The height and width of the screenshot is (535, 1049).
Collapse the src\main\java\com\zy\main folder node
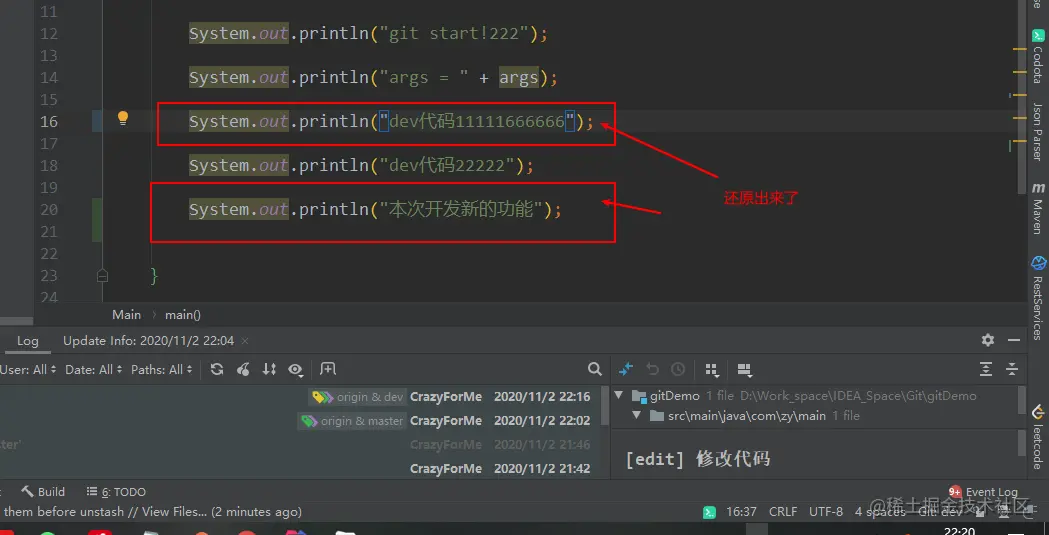tap(636, 415)
